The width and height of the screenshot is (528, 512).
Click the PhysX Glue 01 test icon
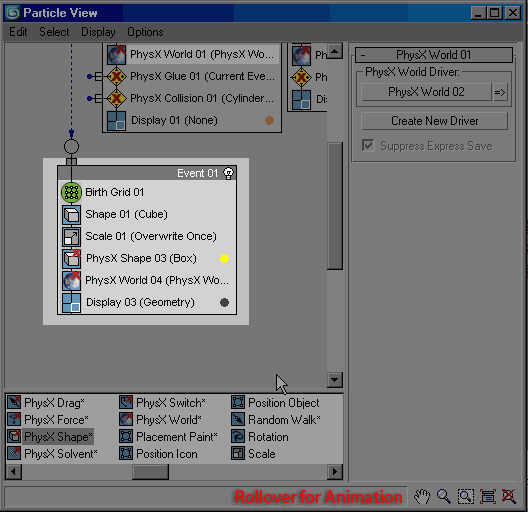tap(116, 76)
